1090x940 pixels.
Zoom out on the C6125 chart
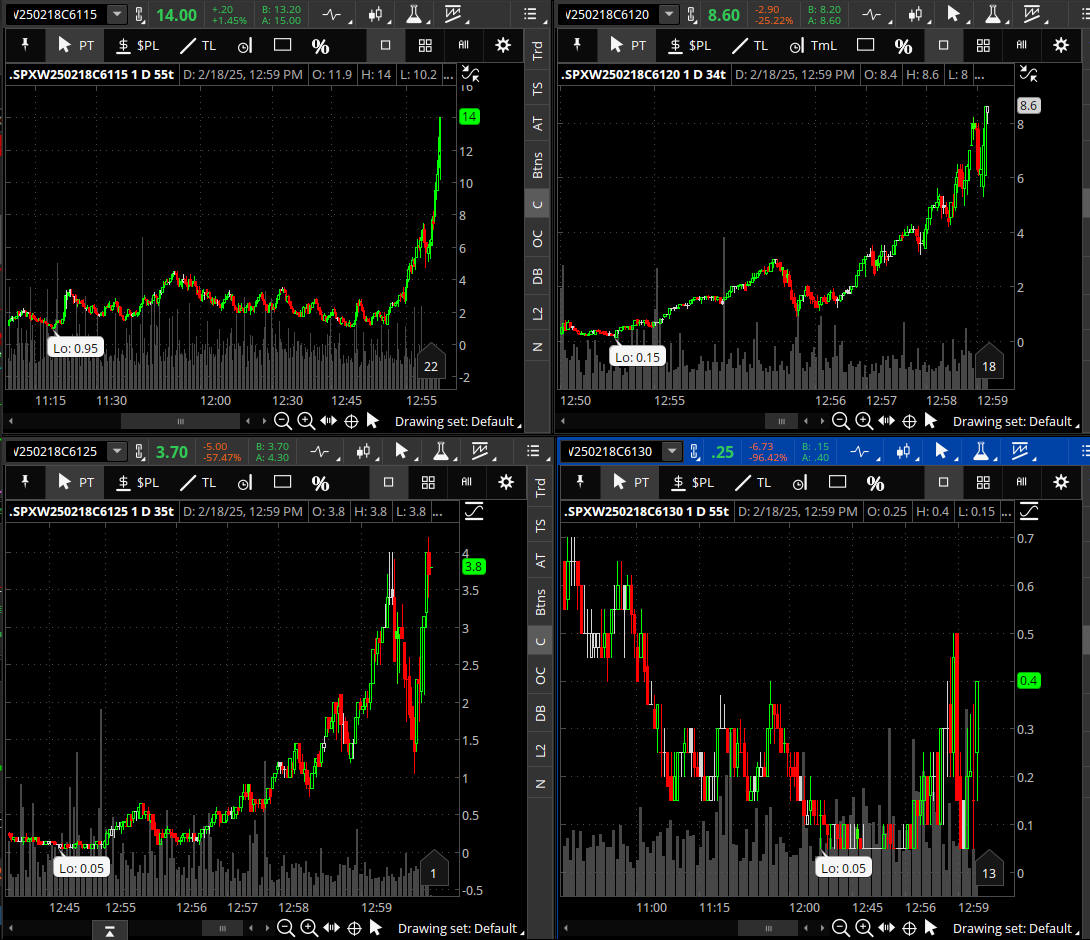point(285,927)
